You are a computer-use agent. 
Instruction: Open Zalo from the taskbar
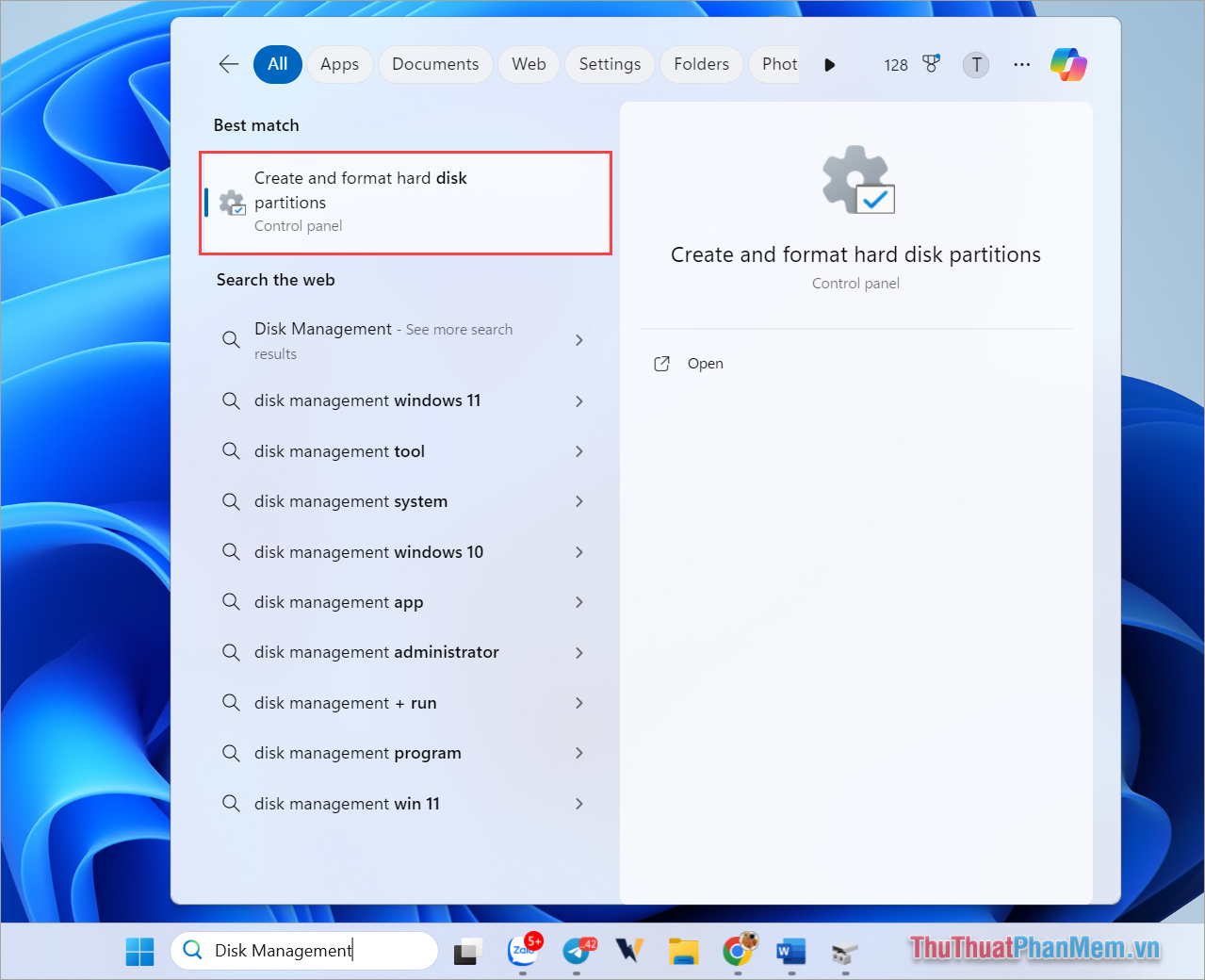click(x=523, y=951)
